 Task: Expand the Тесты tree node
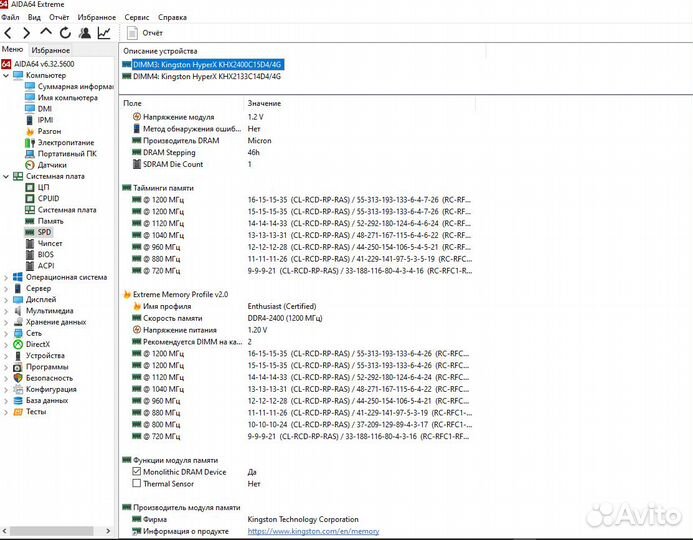click(x=6, y=412)
